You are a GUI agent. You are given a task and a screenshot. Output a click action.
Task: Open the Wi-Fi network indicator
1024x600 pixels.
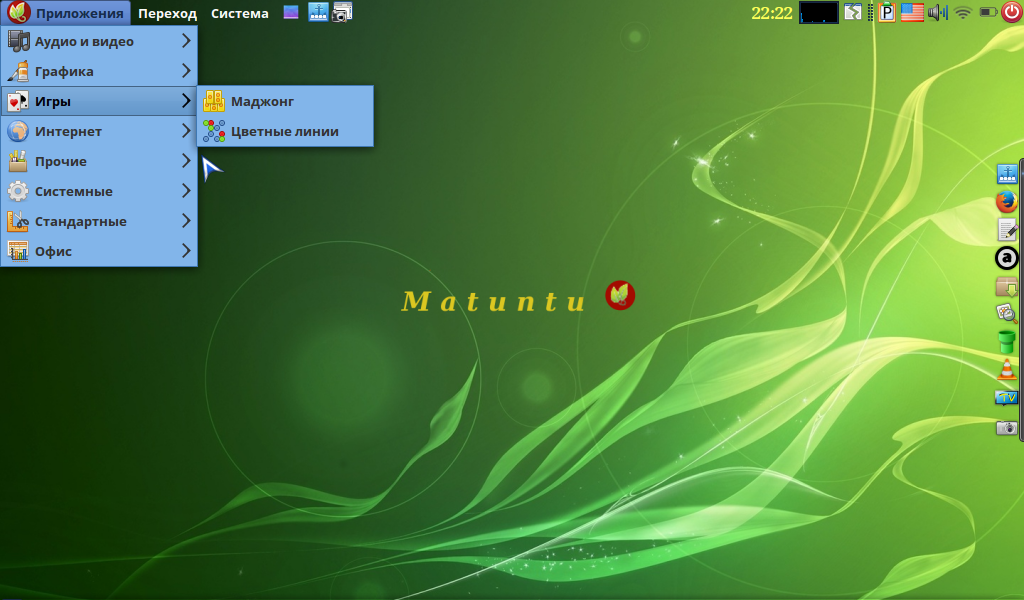click(962, 13)
